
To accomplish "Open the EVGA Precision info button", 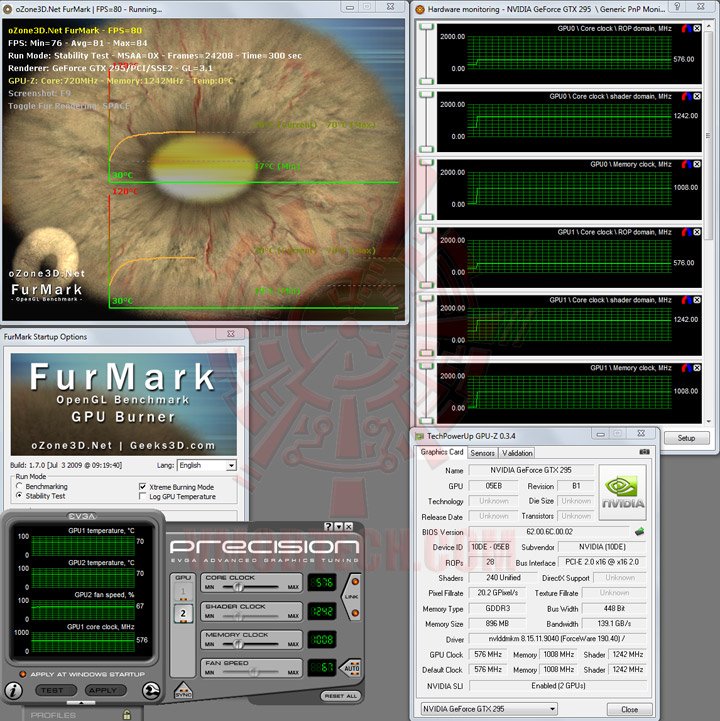I will 14,690.
